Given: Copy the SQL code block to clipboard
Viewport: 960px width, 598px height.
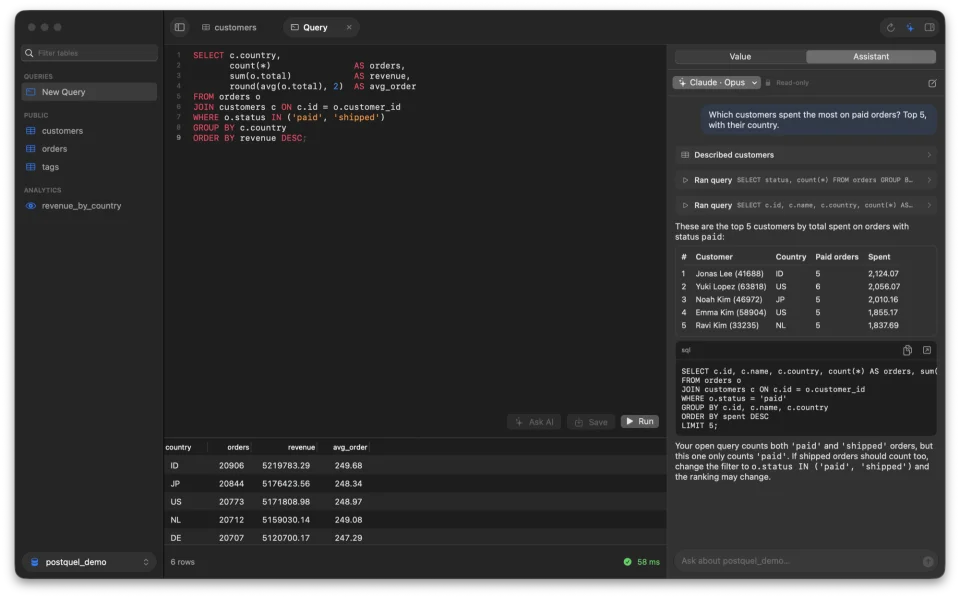Looking at the screenshot, I should 907,350.
